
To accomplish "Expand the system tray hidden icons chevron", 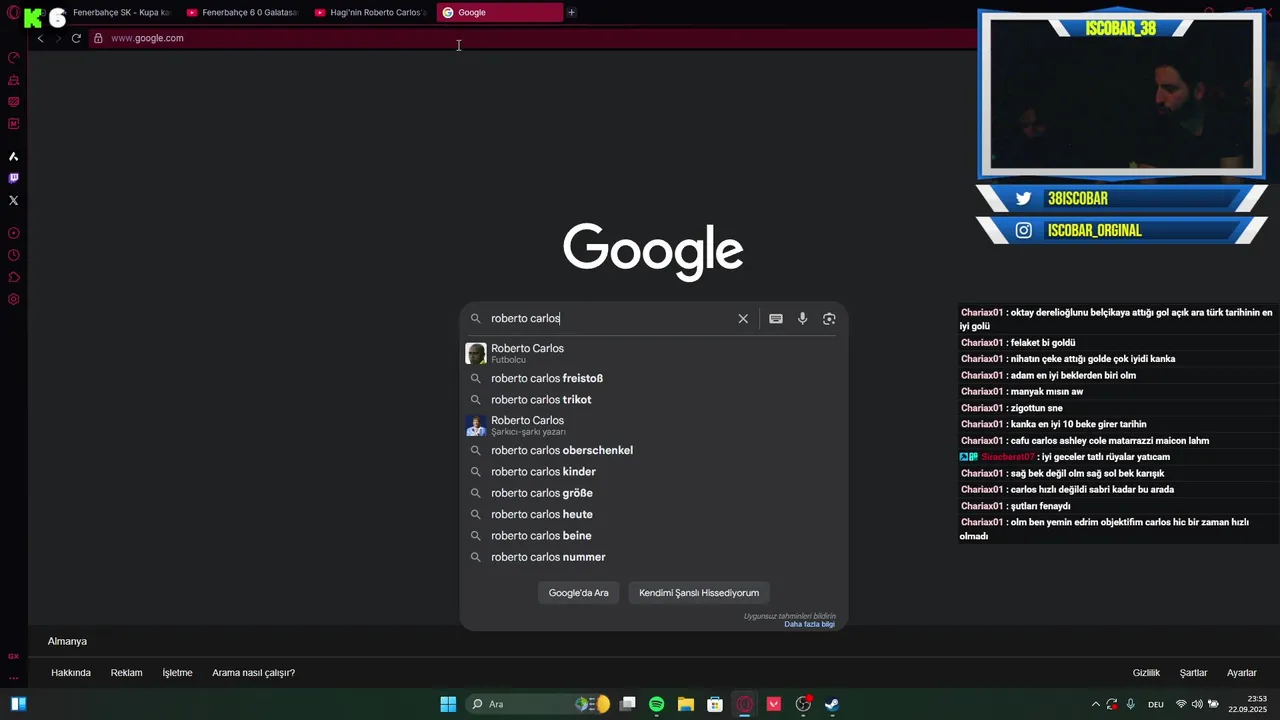I will (1096, 704).
